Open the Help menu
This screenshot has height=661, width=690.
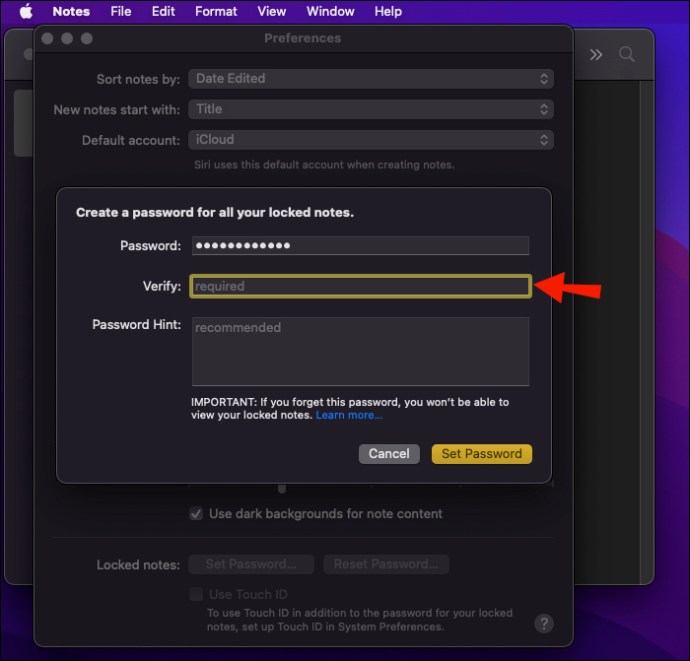(x=388, y=11)
